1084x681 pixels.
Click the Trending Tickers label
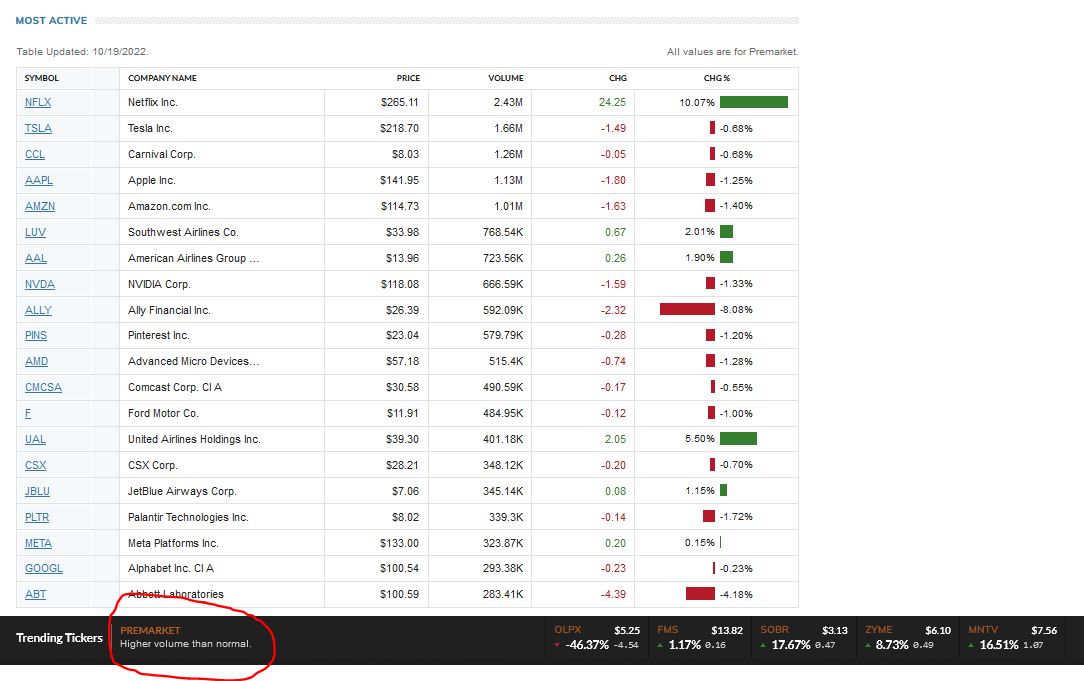59,638
